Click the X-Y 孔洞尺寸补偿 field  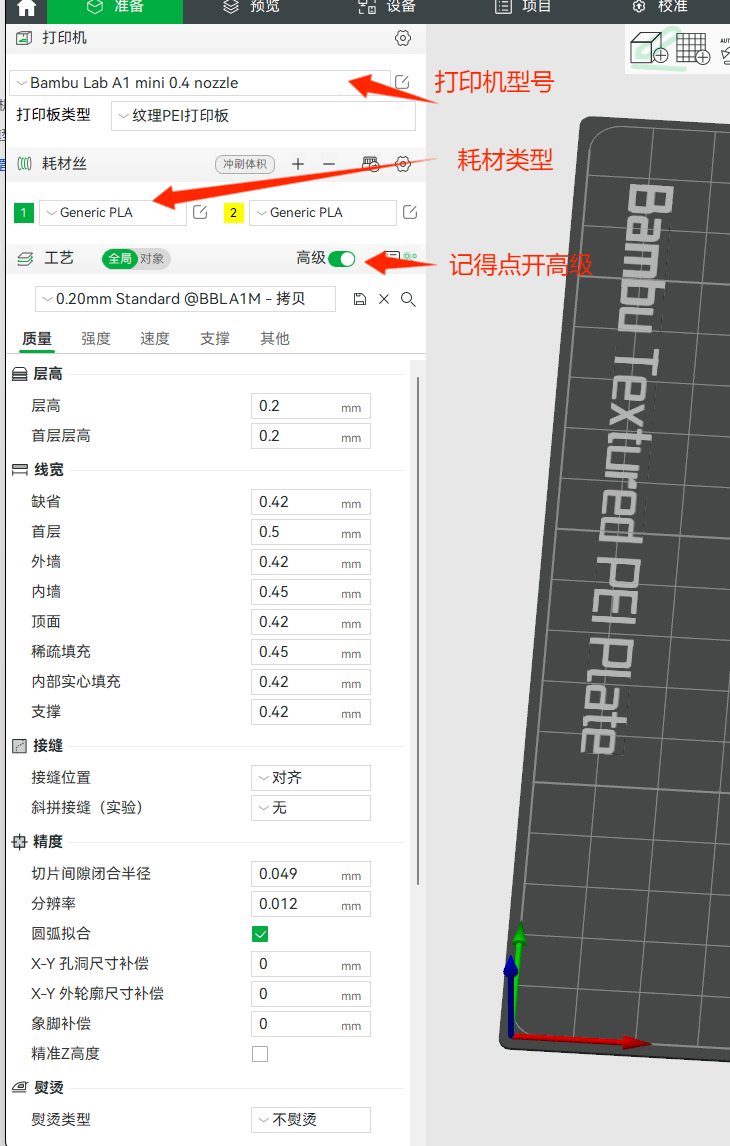[x=311, y=964]
